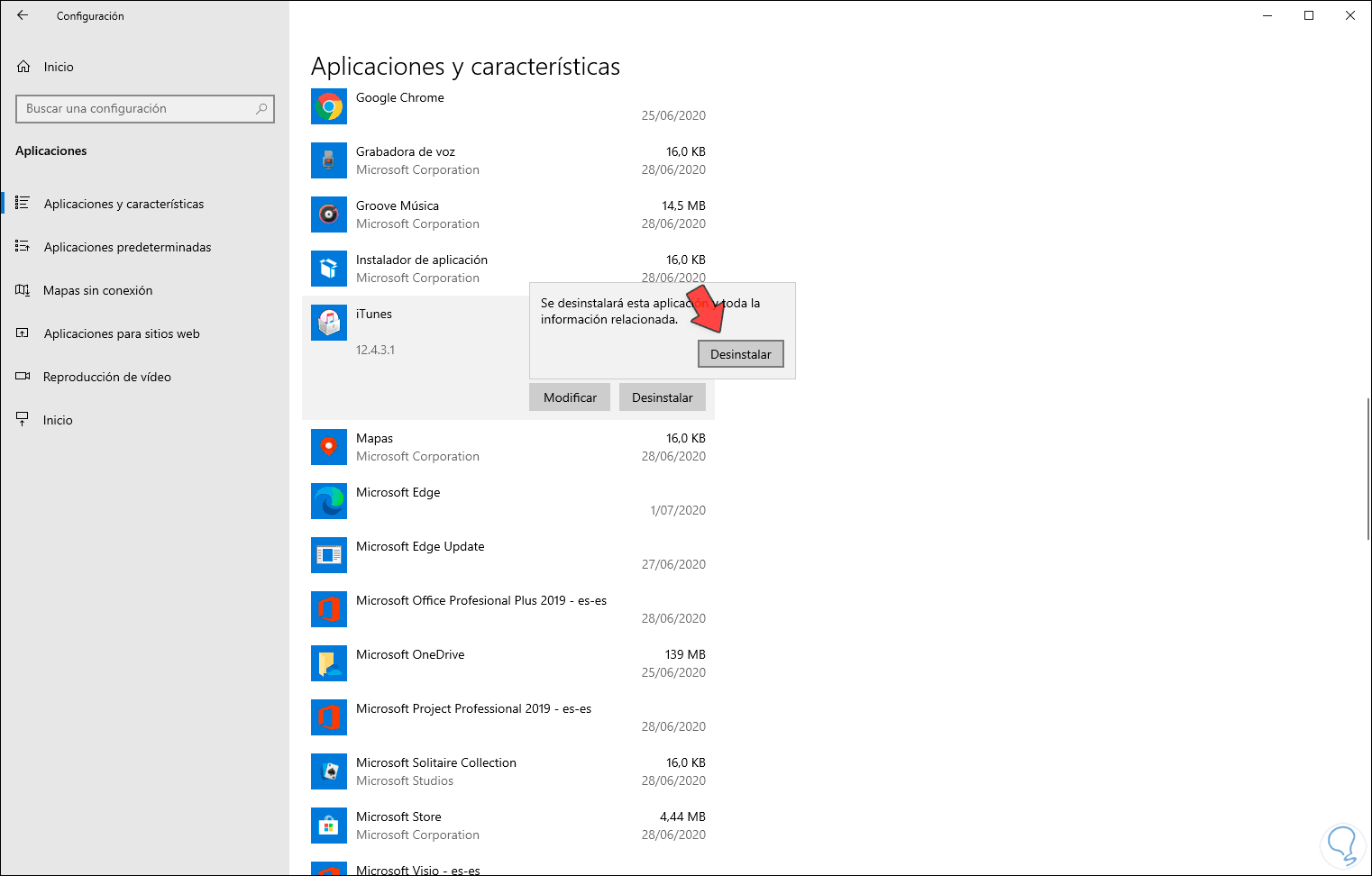Click the Microsoft Studios publisher text
This screenshot has width=1372, height=876.
click(x=405, y=780)
